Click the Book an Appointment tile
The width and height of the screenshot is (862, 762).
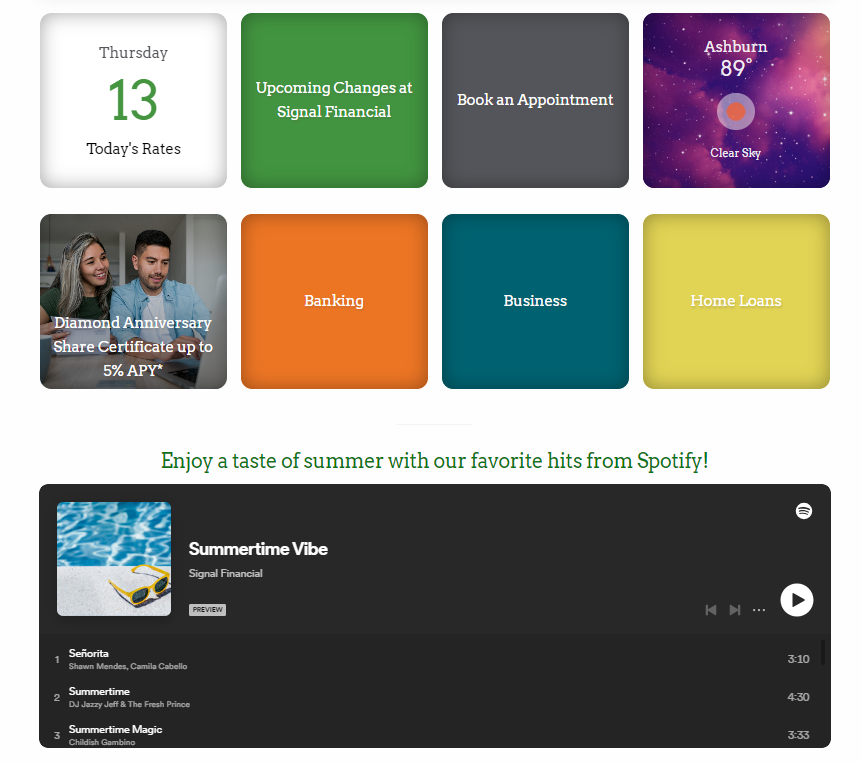coord(535,101)
